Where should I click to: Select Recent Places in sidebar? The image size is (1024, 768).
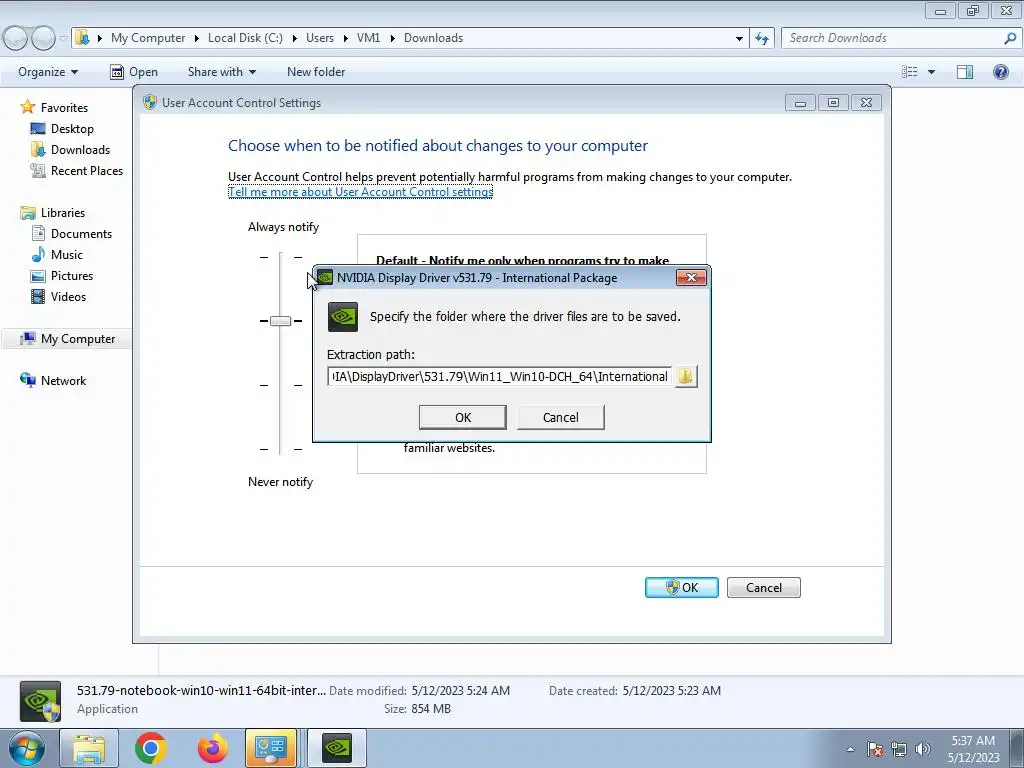click(87, 170)
